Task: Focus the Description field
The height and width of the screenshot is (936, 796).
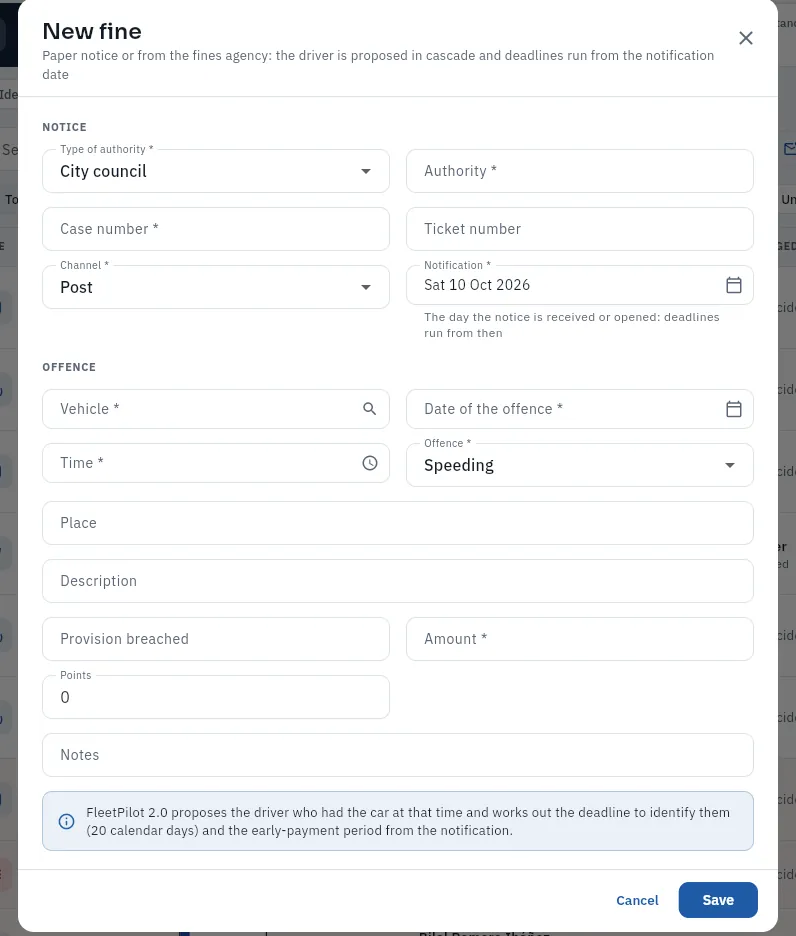Action: pyautogui.click(x=398, y=581)
